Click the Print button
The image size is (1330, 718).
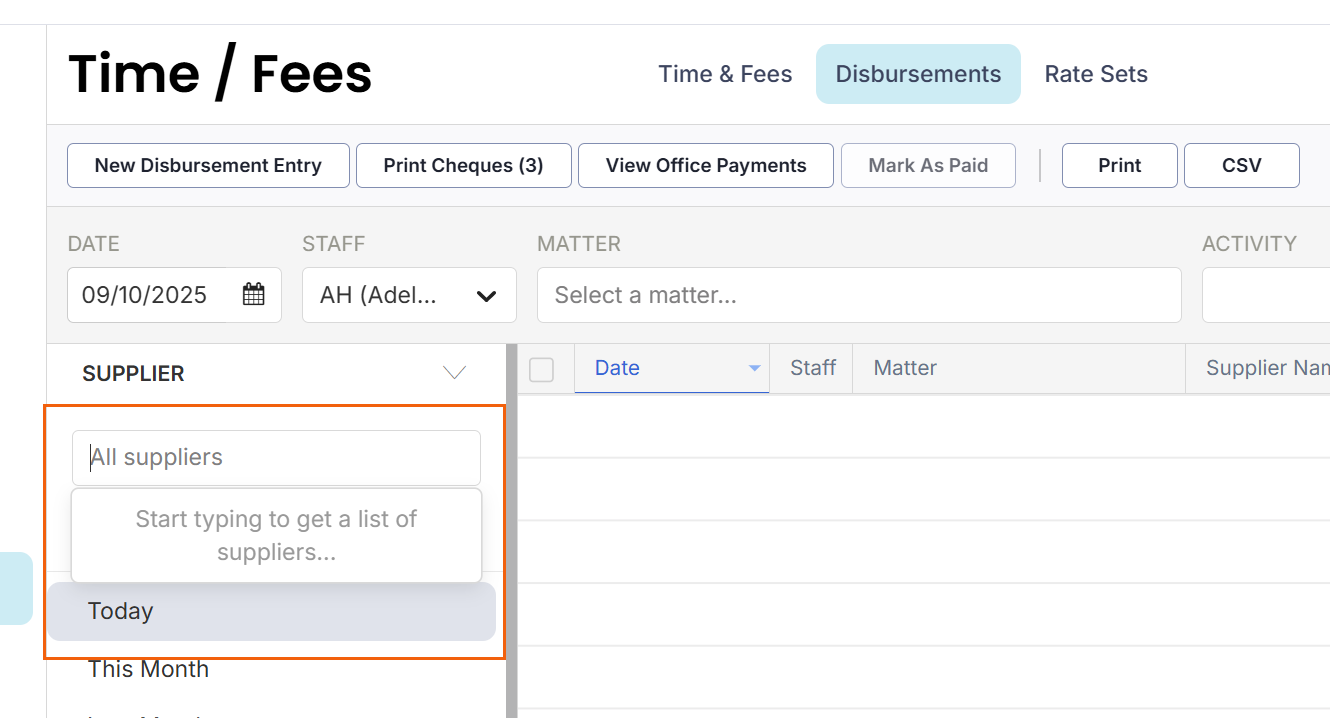click(1119, 166)
